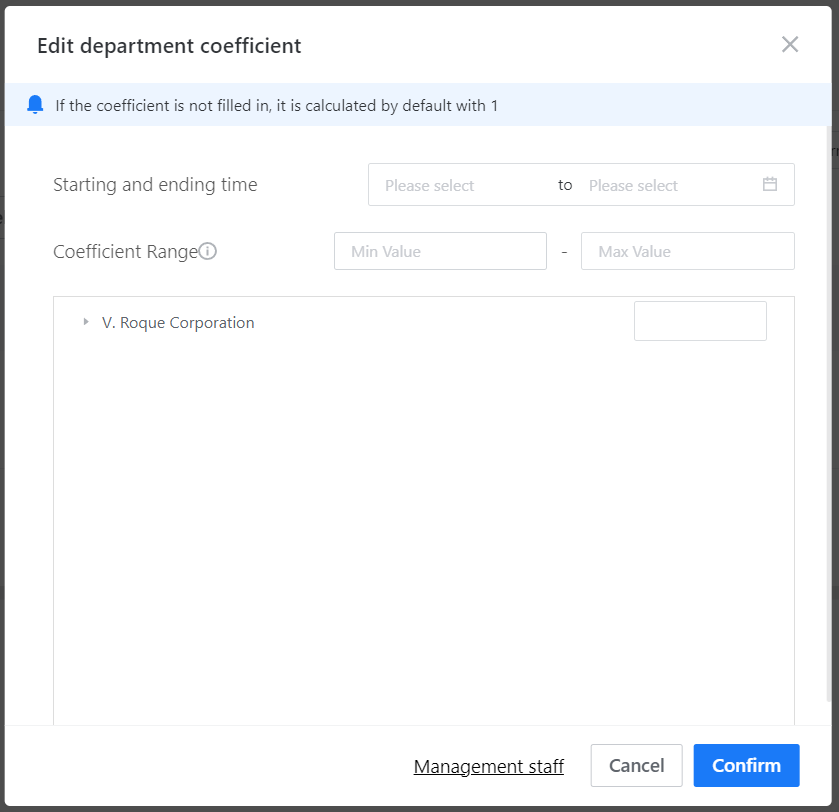Click the blue bell notification icon
The image size is (839, 812).
point(35,105)
